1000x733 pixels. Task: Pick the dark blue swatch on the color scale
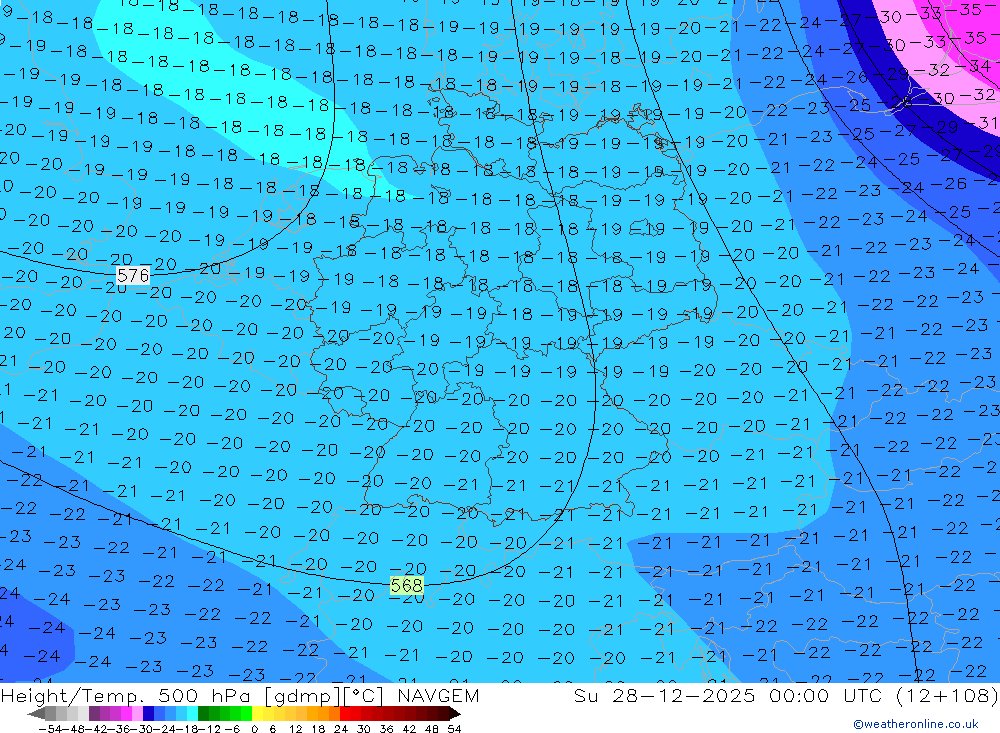point(149,713)
